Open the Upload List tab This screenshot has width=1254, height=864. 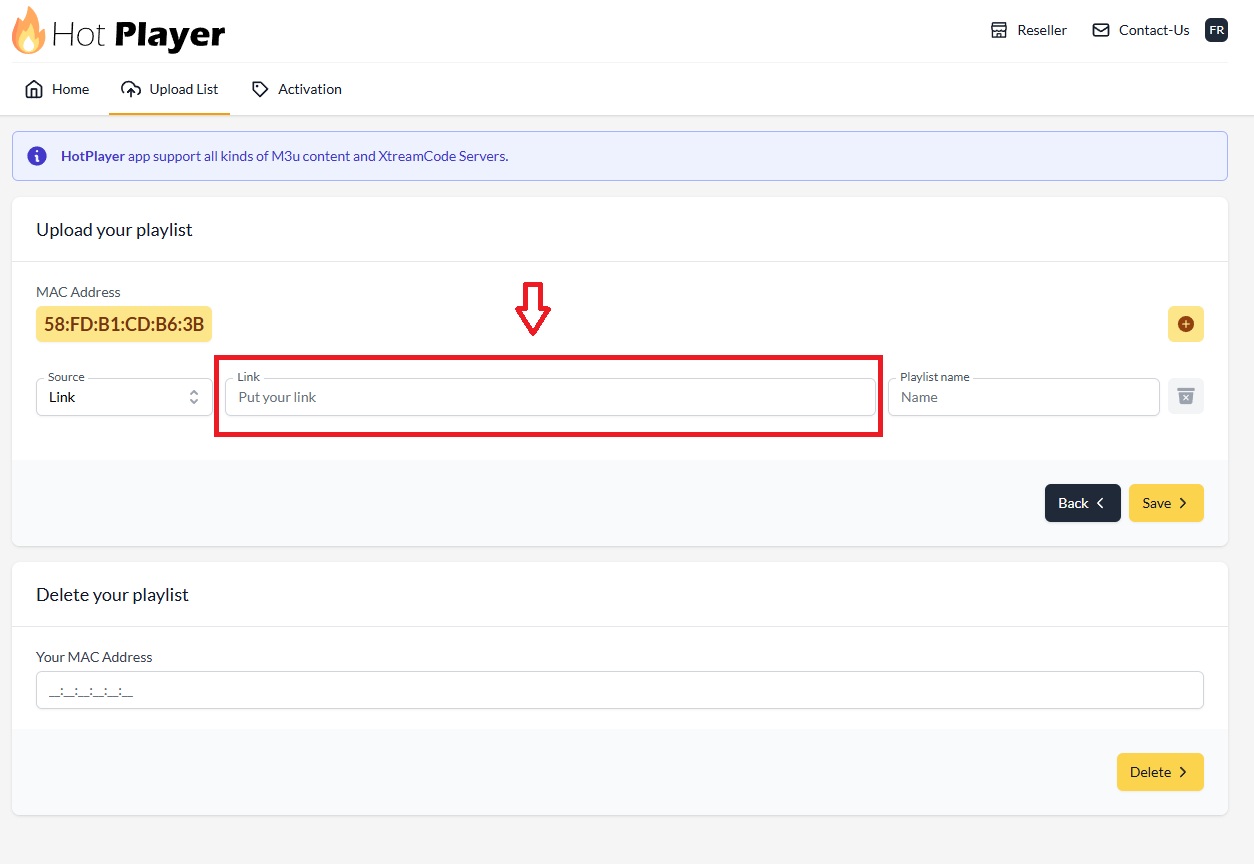click(x=170, y=89)
